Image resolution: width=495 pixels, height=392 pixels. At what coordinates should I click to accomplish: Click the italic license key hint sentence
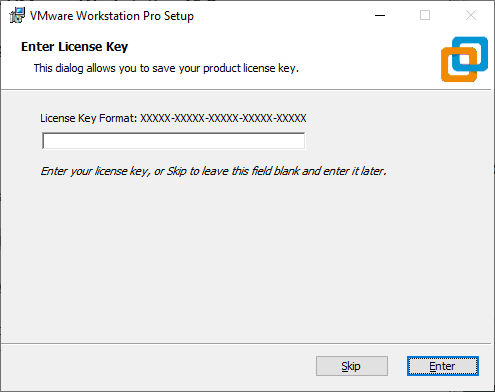(x=213, y=171)
